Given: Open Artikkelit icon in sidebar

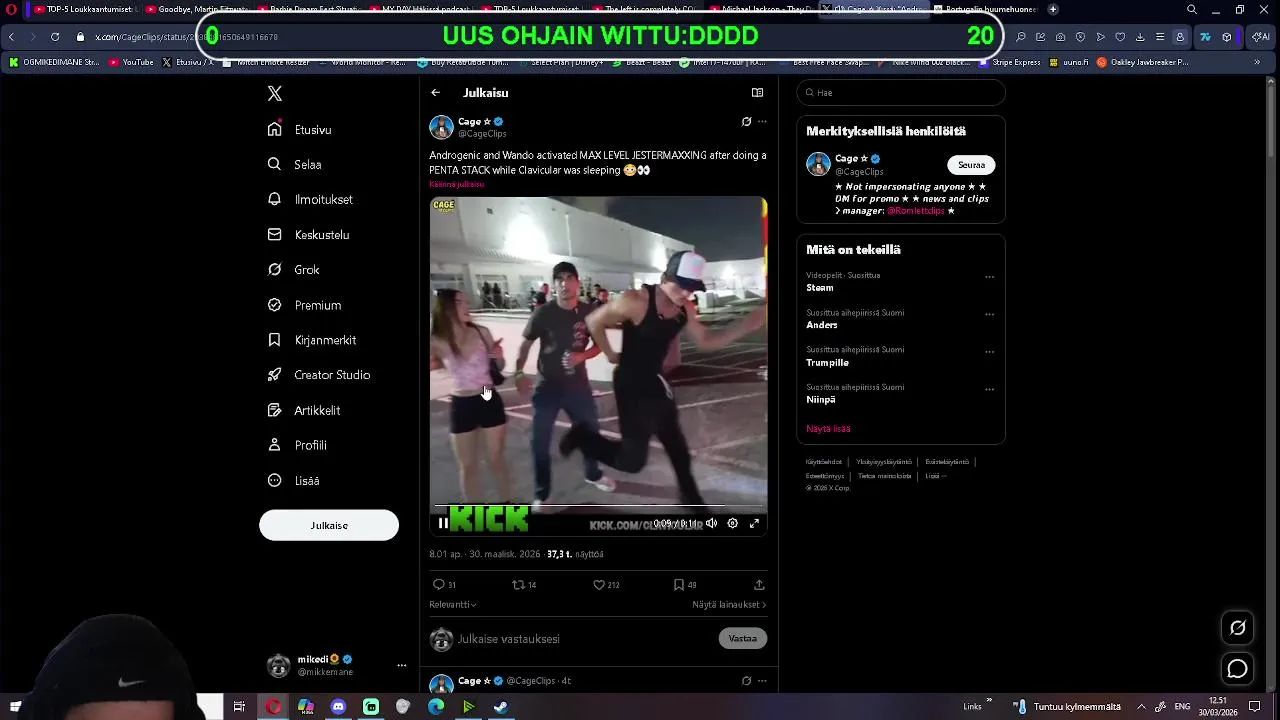Looking at the screenshot, I should point(274,410).
